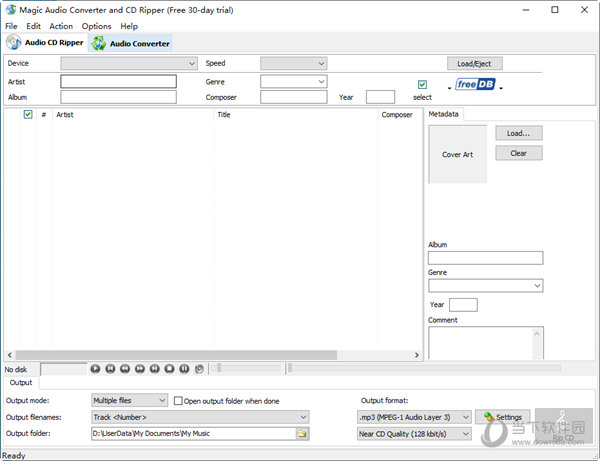Click the Album field in top panel
The width and height of the screenshot is (600, 461).
[x=118, y=97]
